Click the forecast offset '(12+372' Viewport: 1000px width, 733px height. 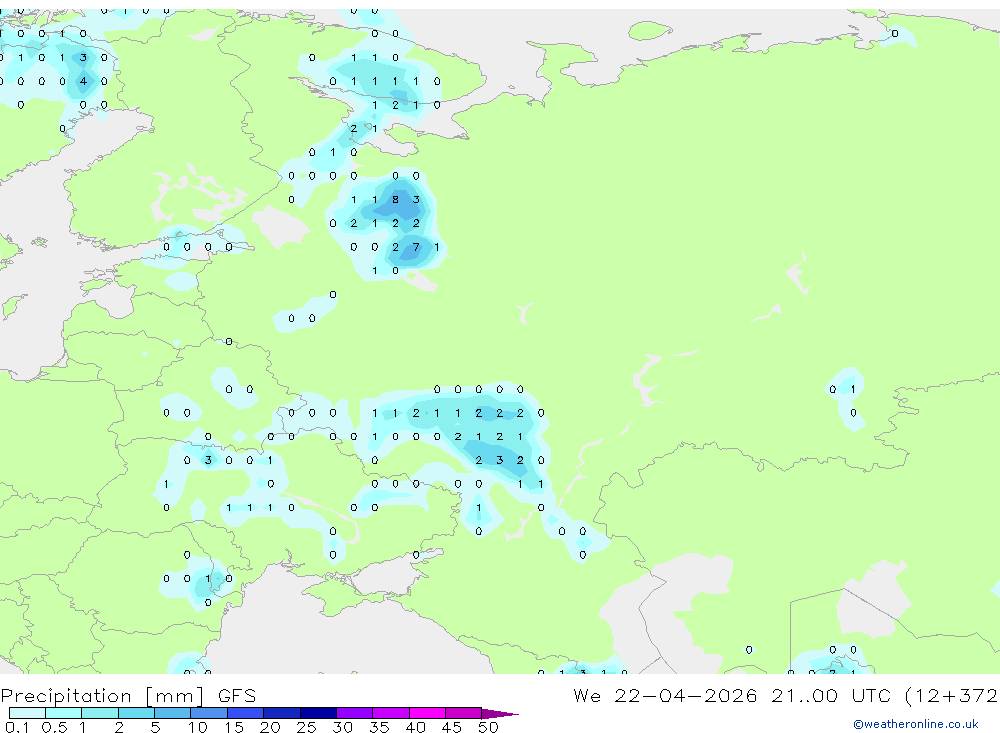click(x=952, y=696)
